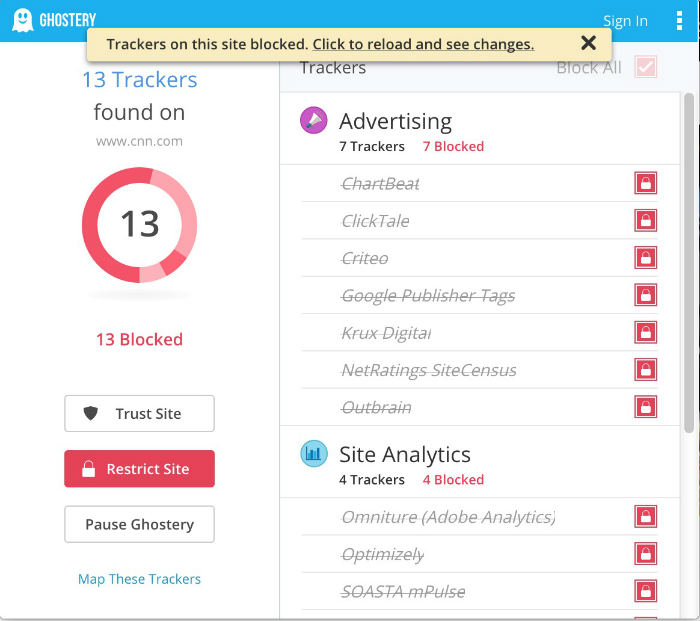Dismiss the trackers blocked notification banner
Image resolution: width=700 pixels, height=621 pixels.
point(588,43)
